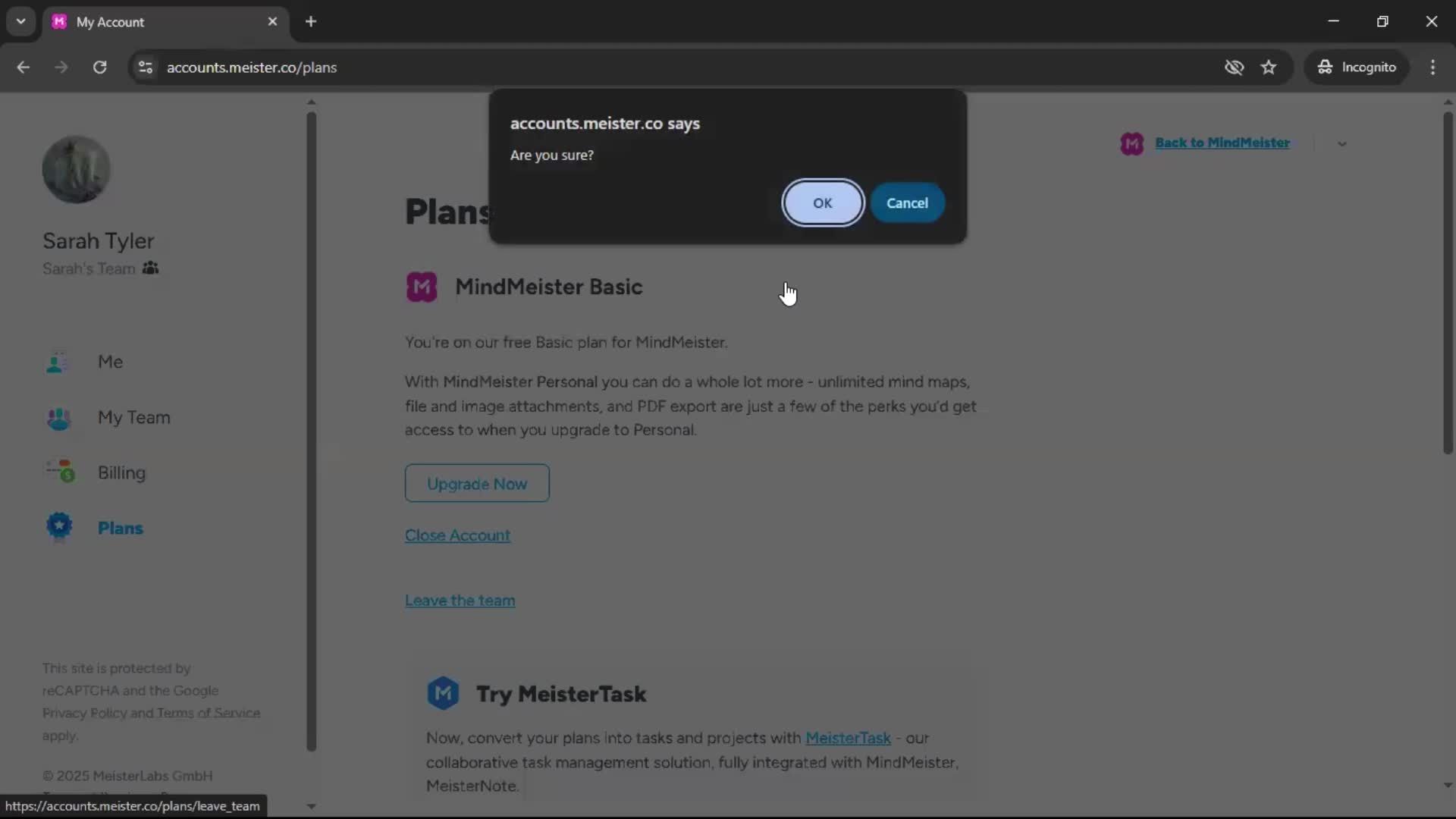The height and width of the screenshot is (819, 1456).
Task: Restore down the browser window
Action: pyautogui.click(x=1382, y=22)
